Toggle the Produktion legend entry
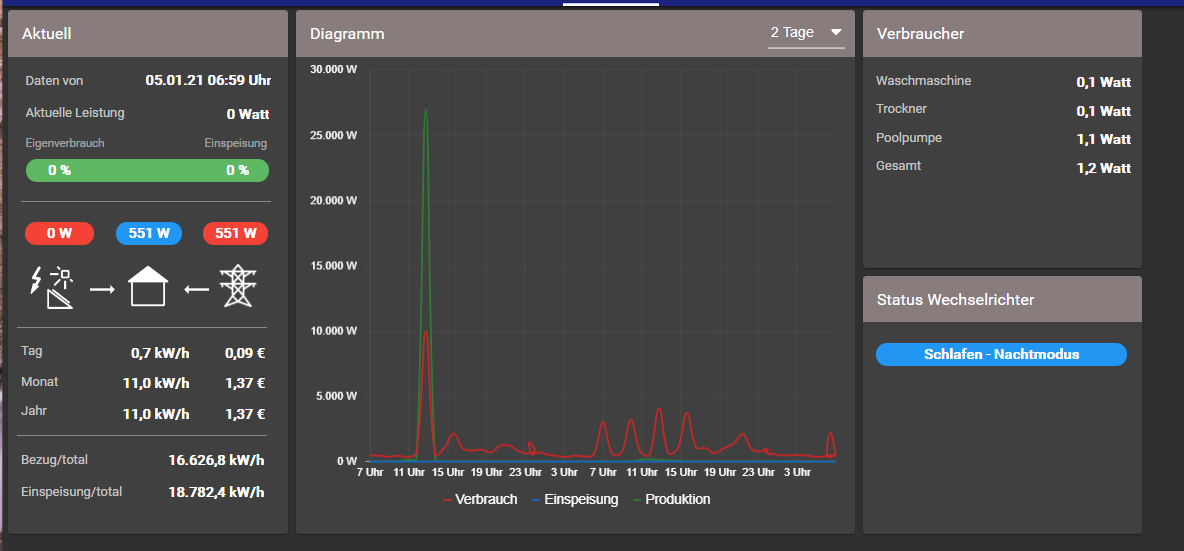 [x=671, y=499]
